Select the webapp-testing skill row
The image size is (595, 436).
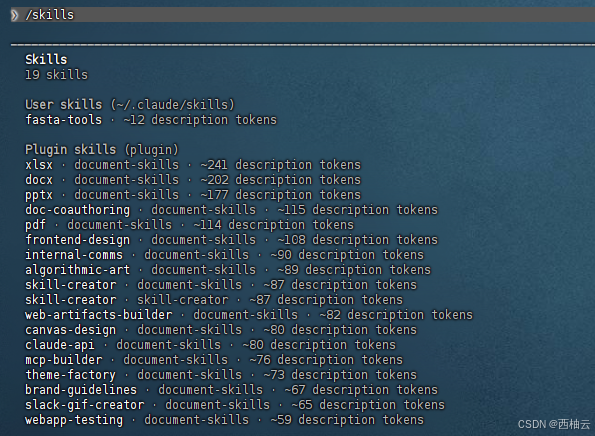(x=224, y=420)
